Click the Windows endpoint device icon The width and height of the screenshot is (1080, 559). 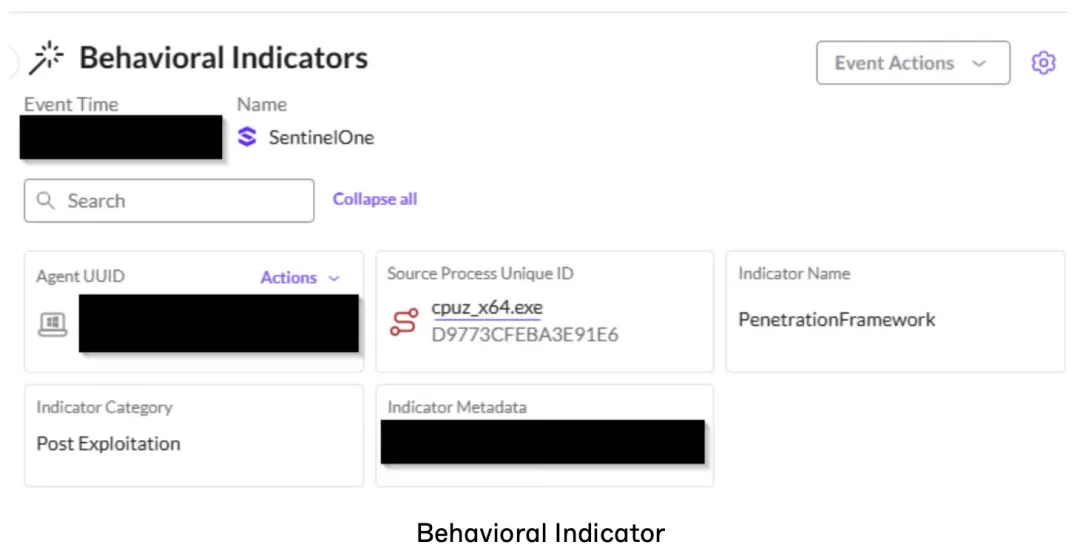click(52, 324)
